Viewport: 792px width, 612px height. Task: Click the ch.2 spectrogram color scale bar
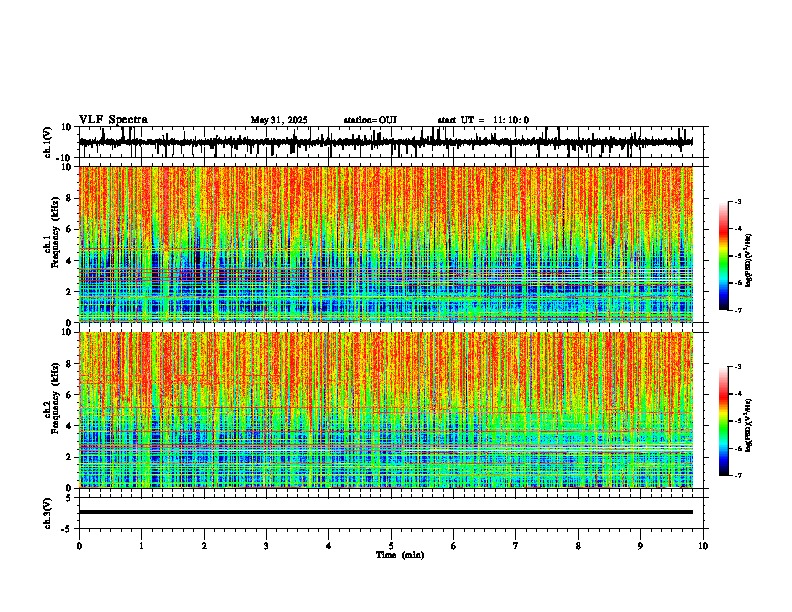coord(724,421)
